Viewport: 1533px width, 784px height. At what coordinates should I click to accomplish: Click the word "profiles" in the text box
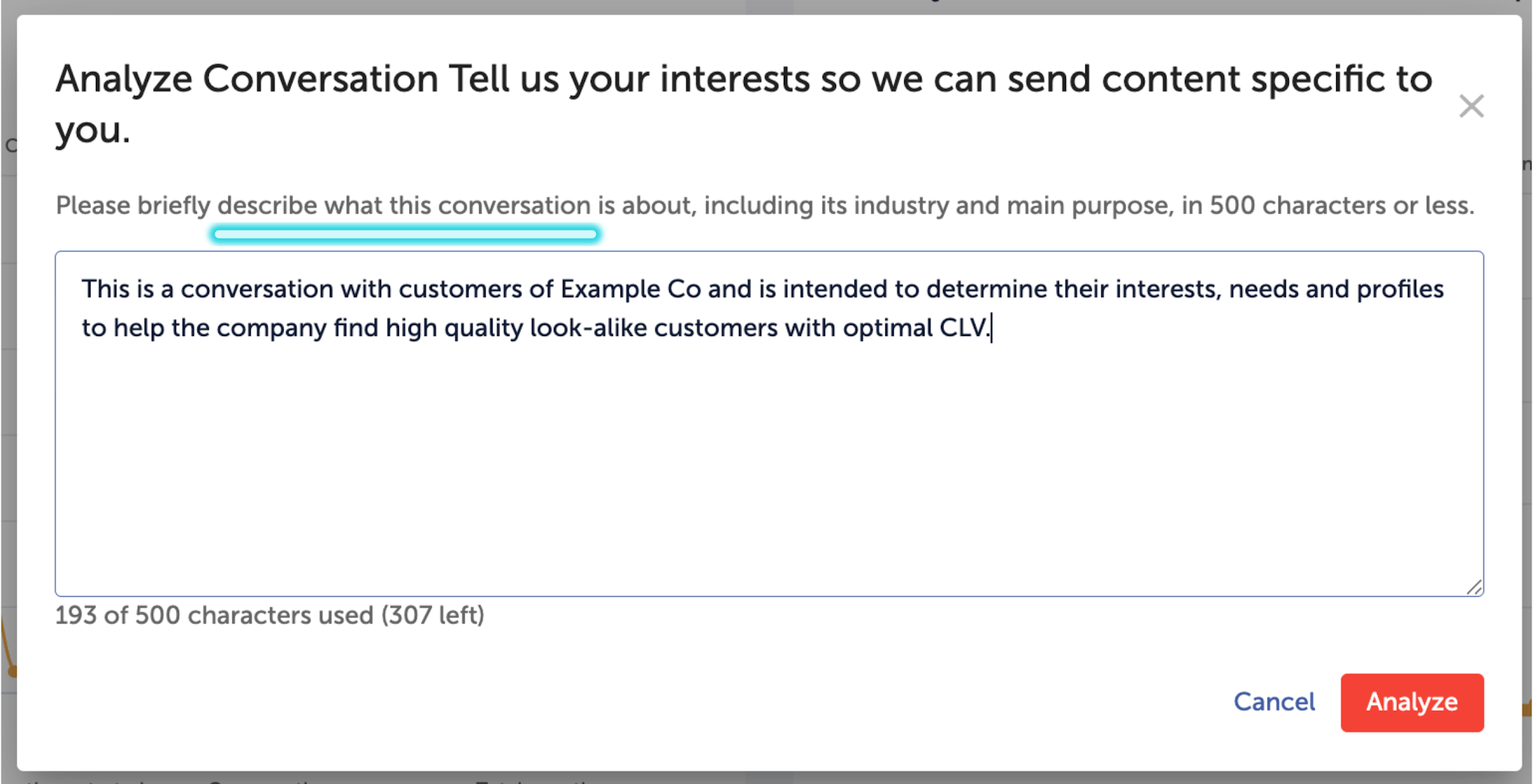(x=1400, y=290)
